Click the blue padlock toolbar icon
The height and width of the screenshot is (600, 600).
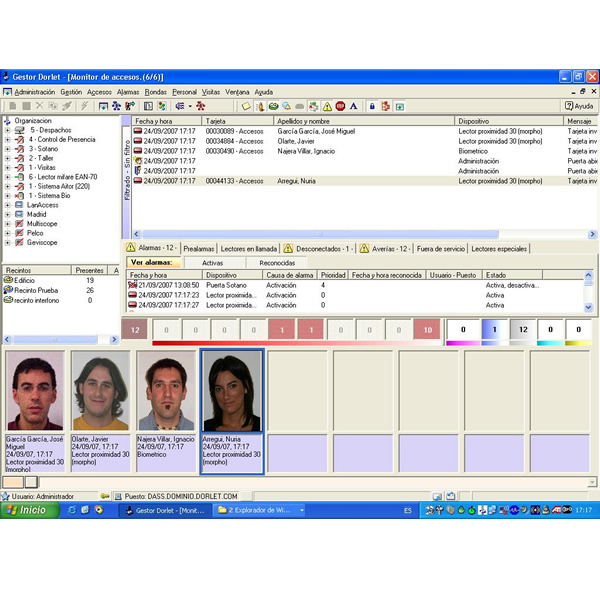point(372,106)
